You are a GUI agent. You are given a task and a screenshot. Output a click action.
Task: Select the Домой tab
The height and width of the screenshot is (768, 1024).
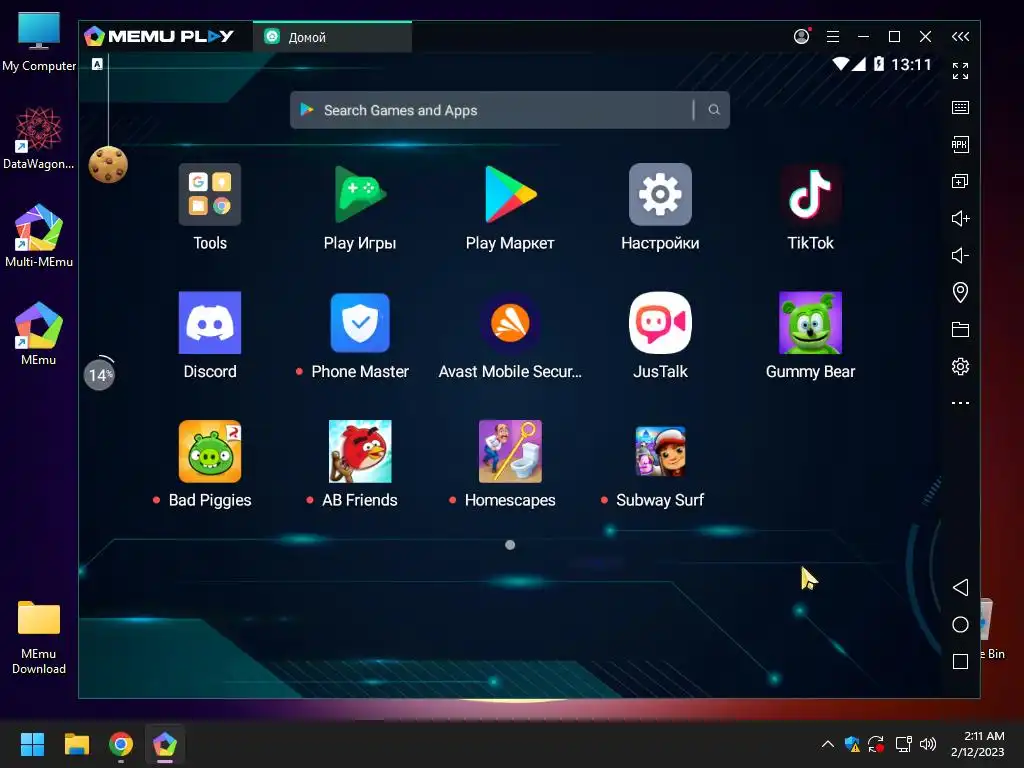pos(332,37)
